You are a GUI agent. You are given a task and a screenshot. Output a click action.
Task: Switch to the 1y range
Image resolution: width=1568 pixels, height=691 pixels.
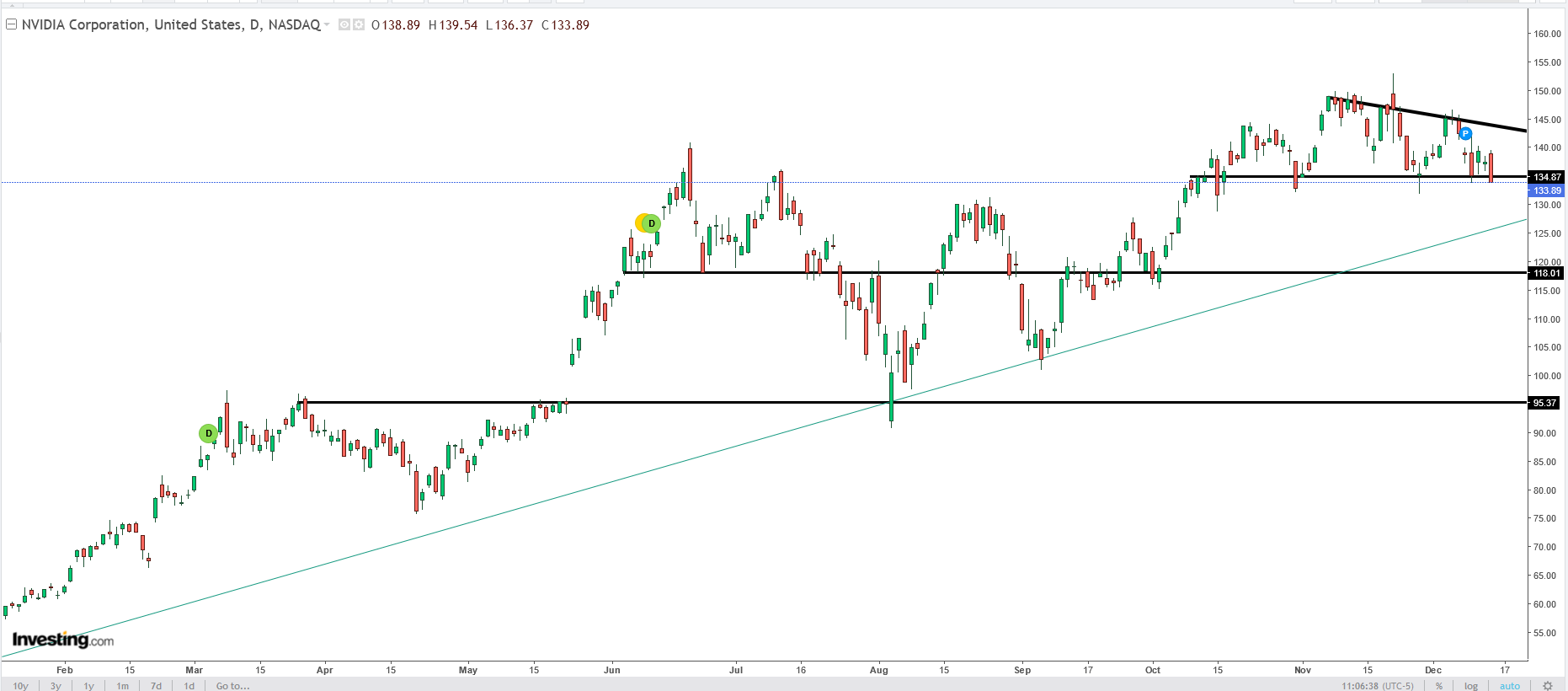(x=88, y=686)
